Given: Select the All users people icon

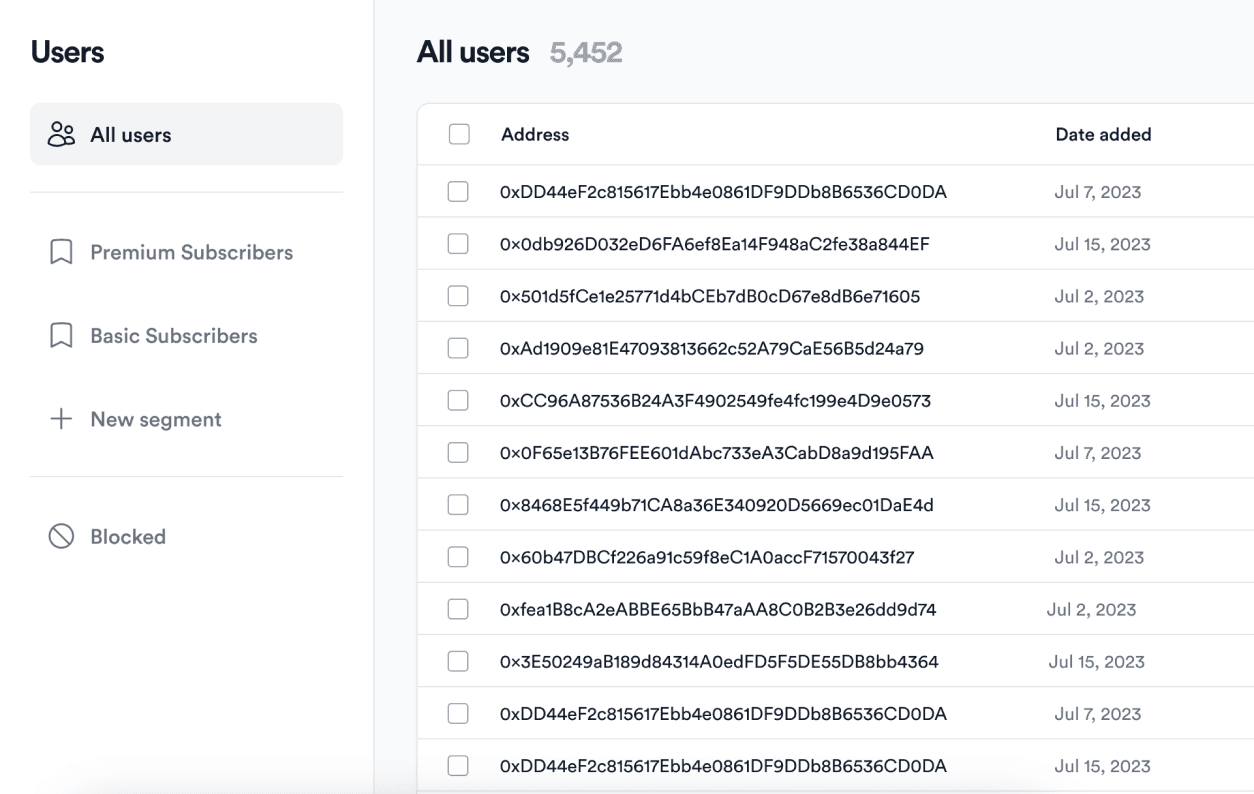Looking at the screenshot, I should [60, 133].
